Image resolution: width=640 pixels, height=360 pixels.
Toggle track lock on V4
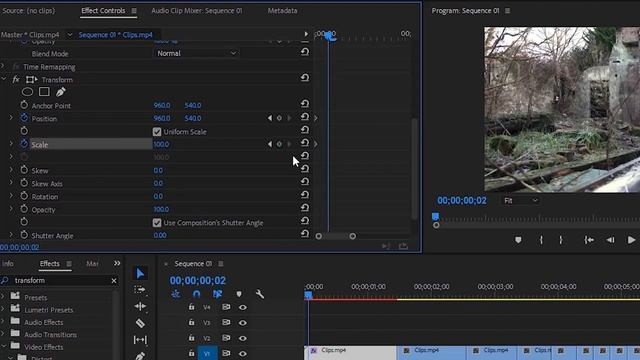191,307
